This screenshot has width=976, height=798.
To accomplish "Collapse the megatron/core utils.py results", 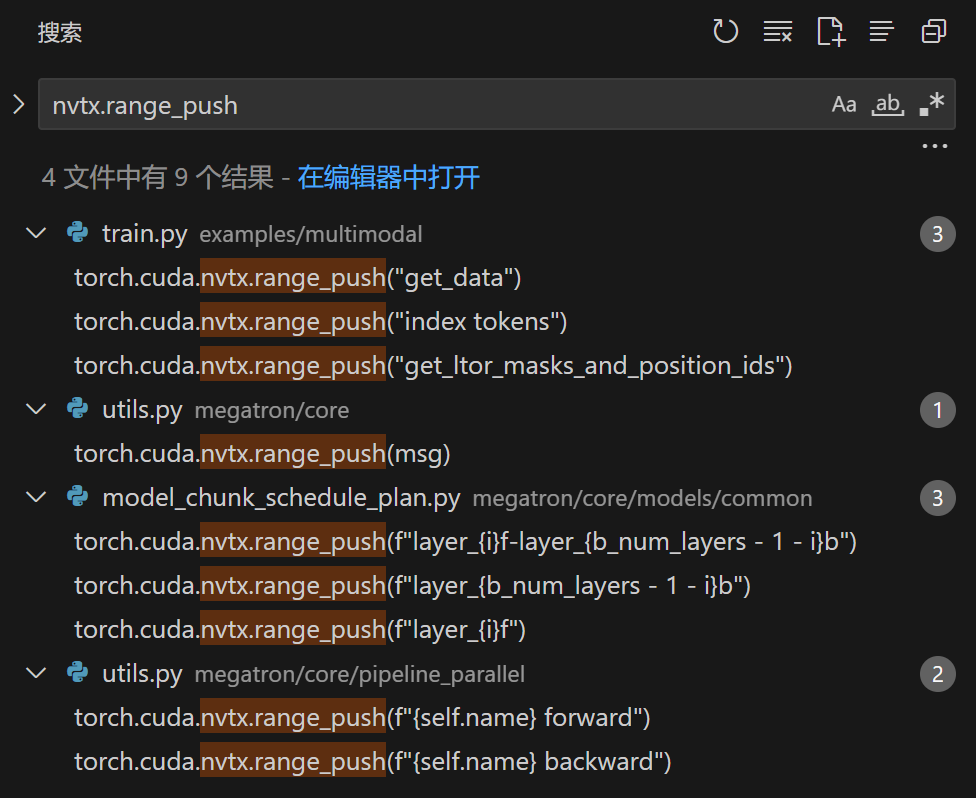I will (37, 410).
